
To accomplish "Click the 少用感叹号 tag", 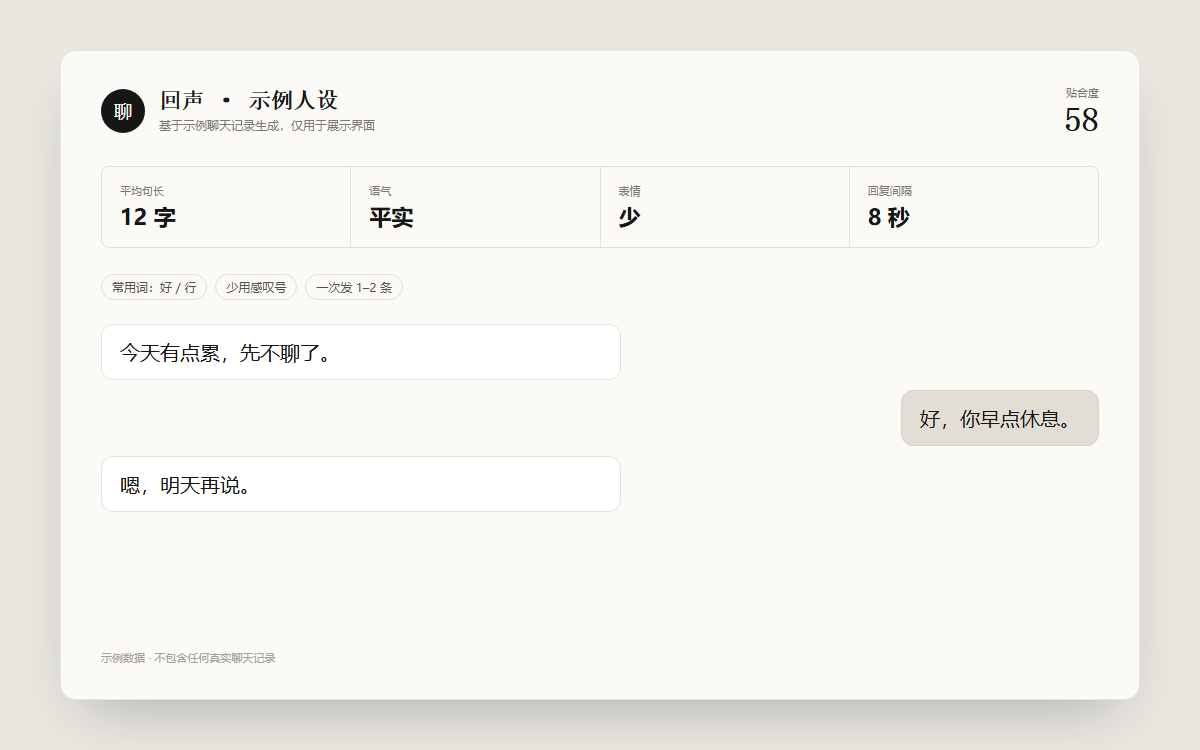I will tap(256, 287).
